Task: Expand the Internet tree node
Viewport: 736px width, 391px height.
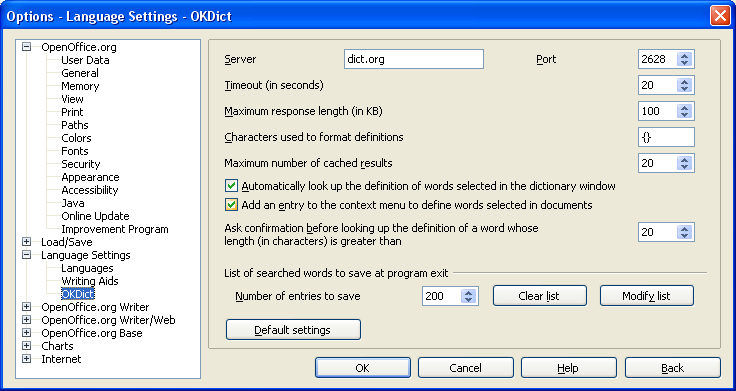Action: click(x=26, y=359)
